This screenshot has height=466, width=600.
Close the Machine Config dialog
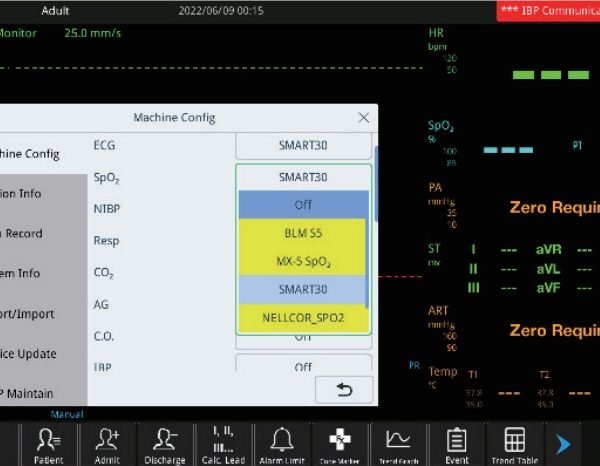pyautogui.click(x=364, y=117)
